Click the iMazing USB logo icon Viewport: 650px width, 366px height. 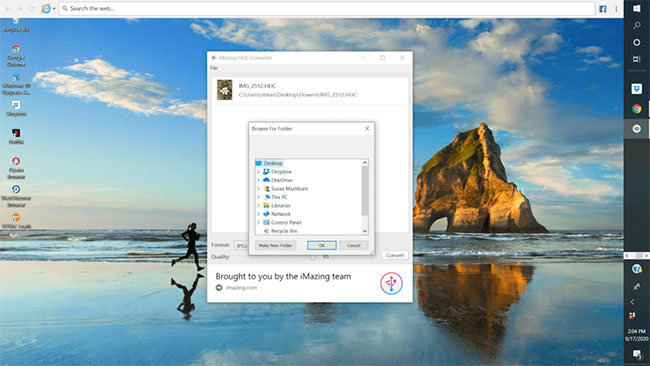pos(391,283)
